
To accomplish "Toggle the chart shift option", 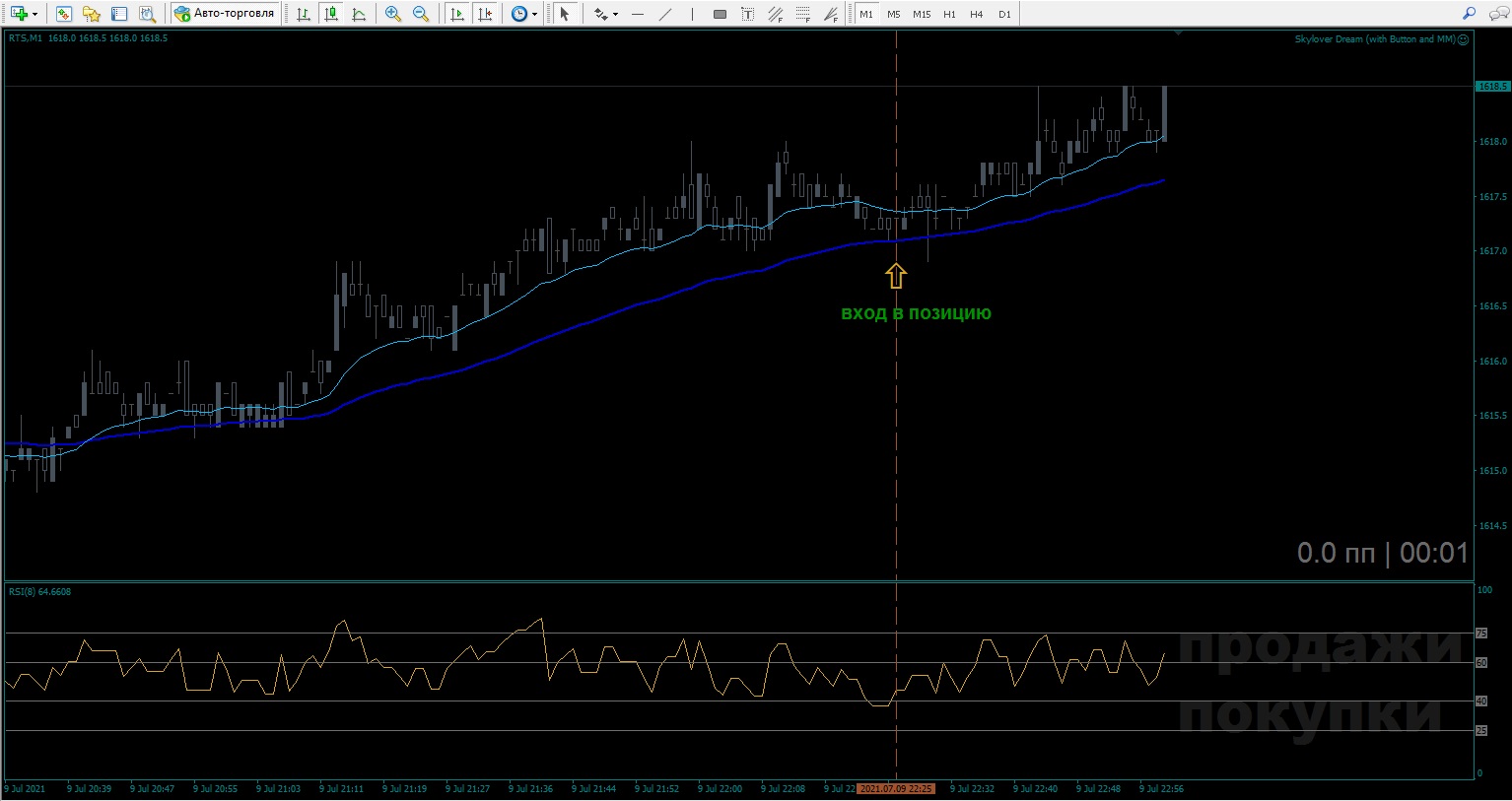I will (484, 14).
